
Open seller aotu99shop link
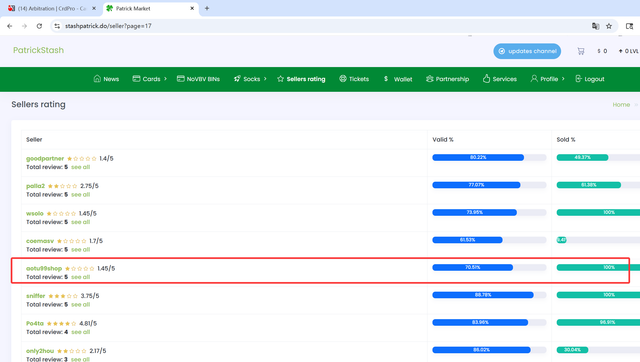tap(44, 268)
